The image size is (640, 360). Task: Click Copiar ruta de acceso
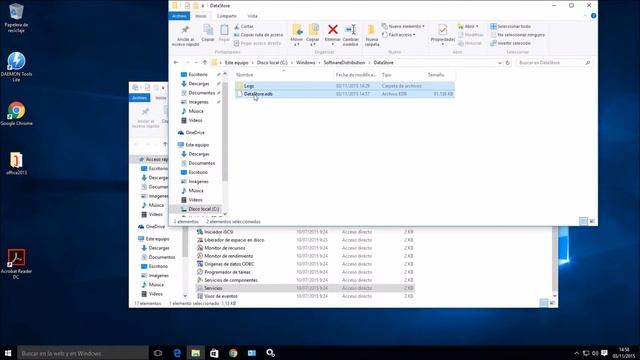tap(258, 35)
